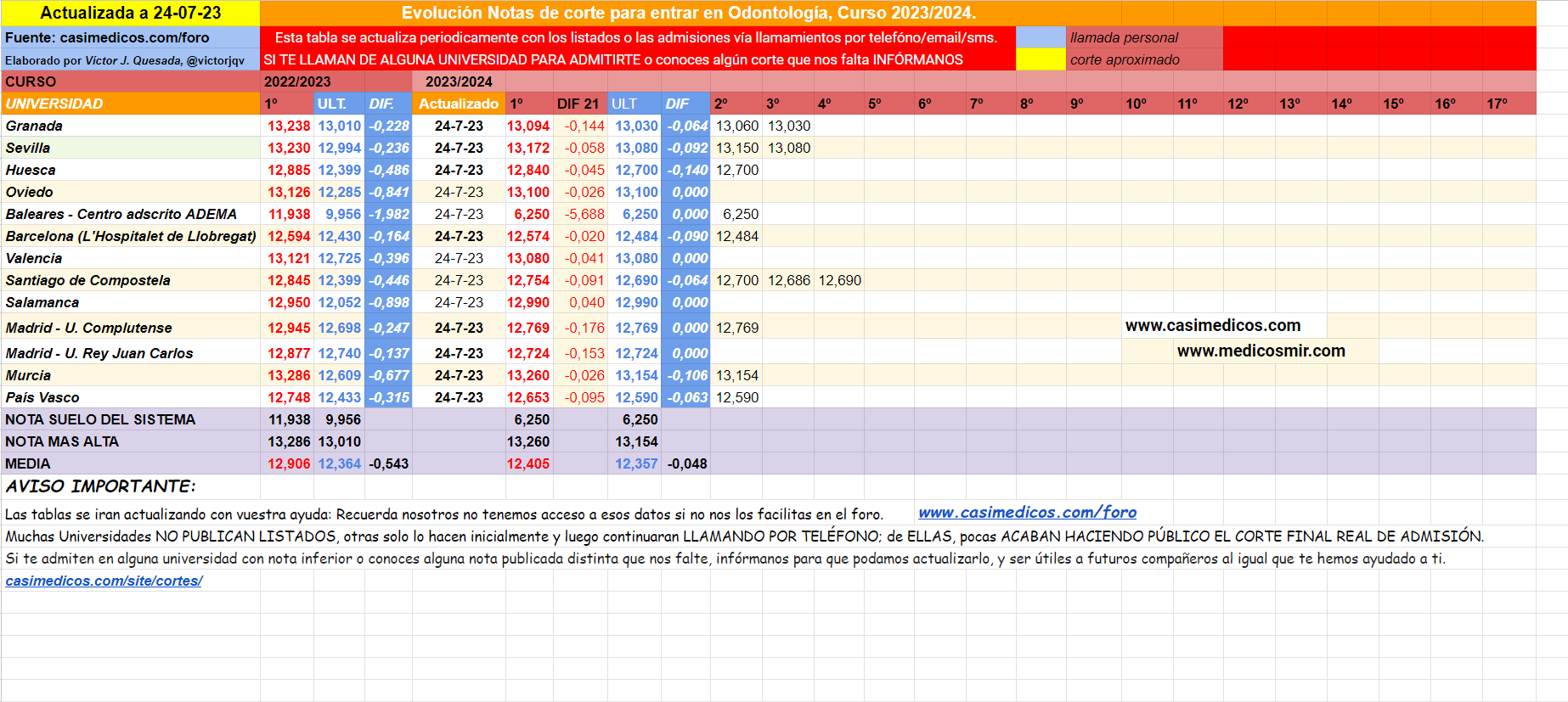Select Valencia 12,725 ULT 2022 value
This screenshot has width=1568, height=702.
(339, 258)
